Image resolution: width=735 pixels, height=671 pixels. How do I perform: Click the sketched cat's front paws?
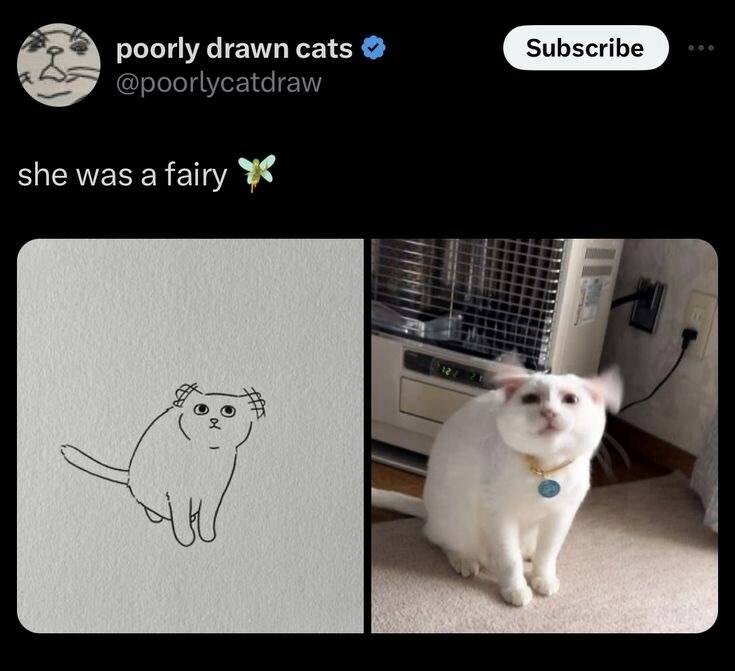tap(193, 531)
